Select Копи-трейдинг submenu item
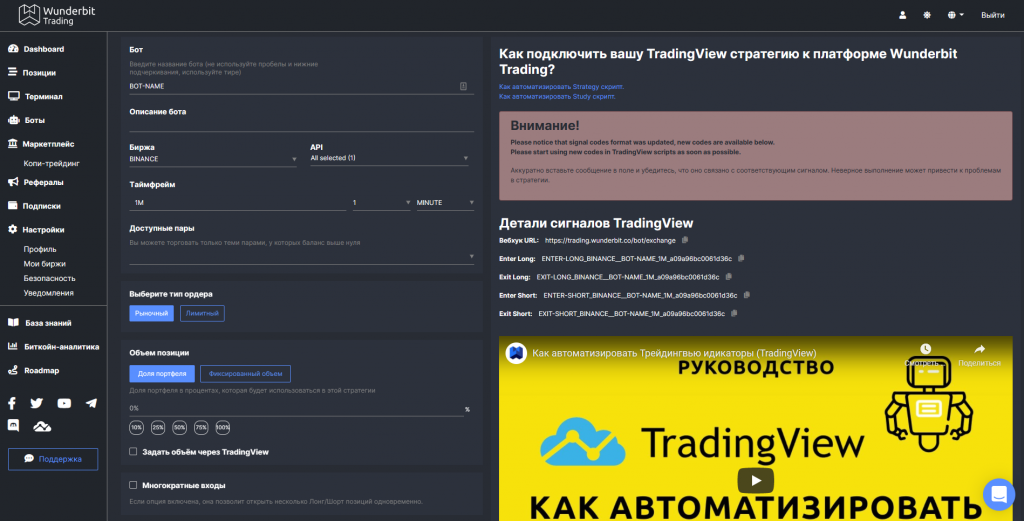The image size is (1024, 521). (x=52, y=163)
